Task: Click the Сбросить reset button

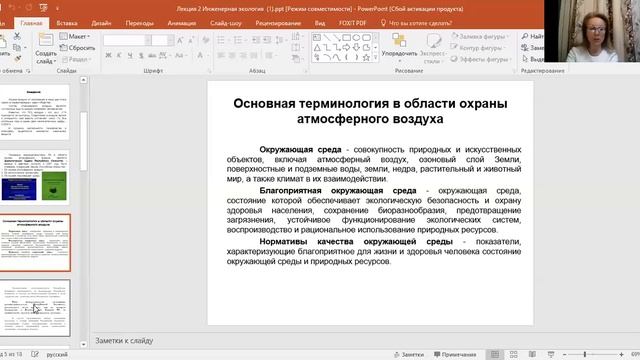Action: 78,48
